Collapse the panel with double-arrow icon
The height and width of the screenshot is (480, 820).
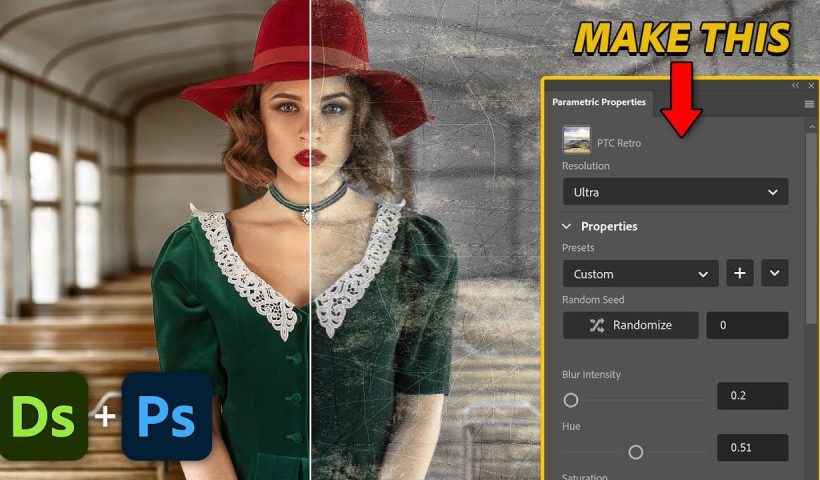[x=796, y=86]
